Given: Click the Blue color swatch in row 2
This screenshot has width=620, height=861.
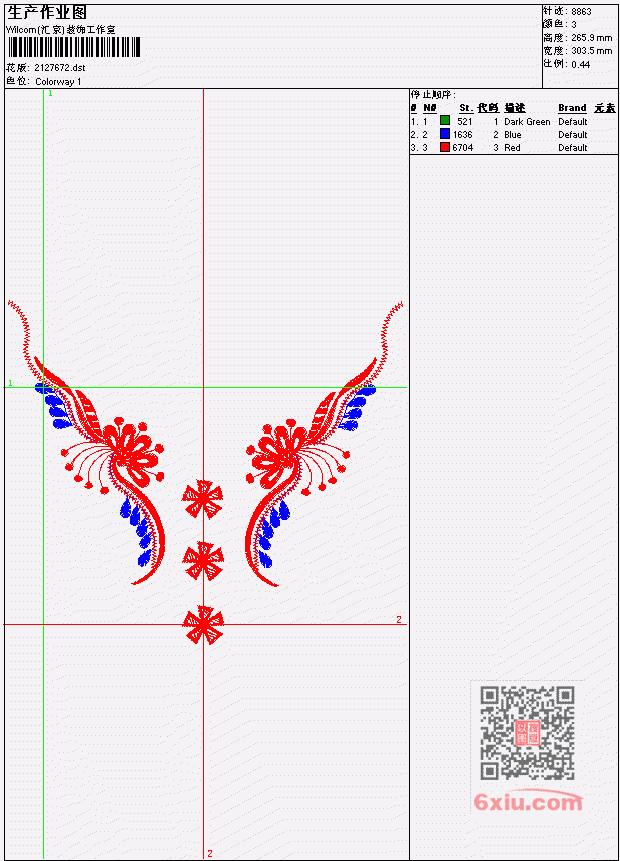Looking at the screenshot, I should pyautogui.click(x=445, y=134).
